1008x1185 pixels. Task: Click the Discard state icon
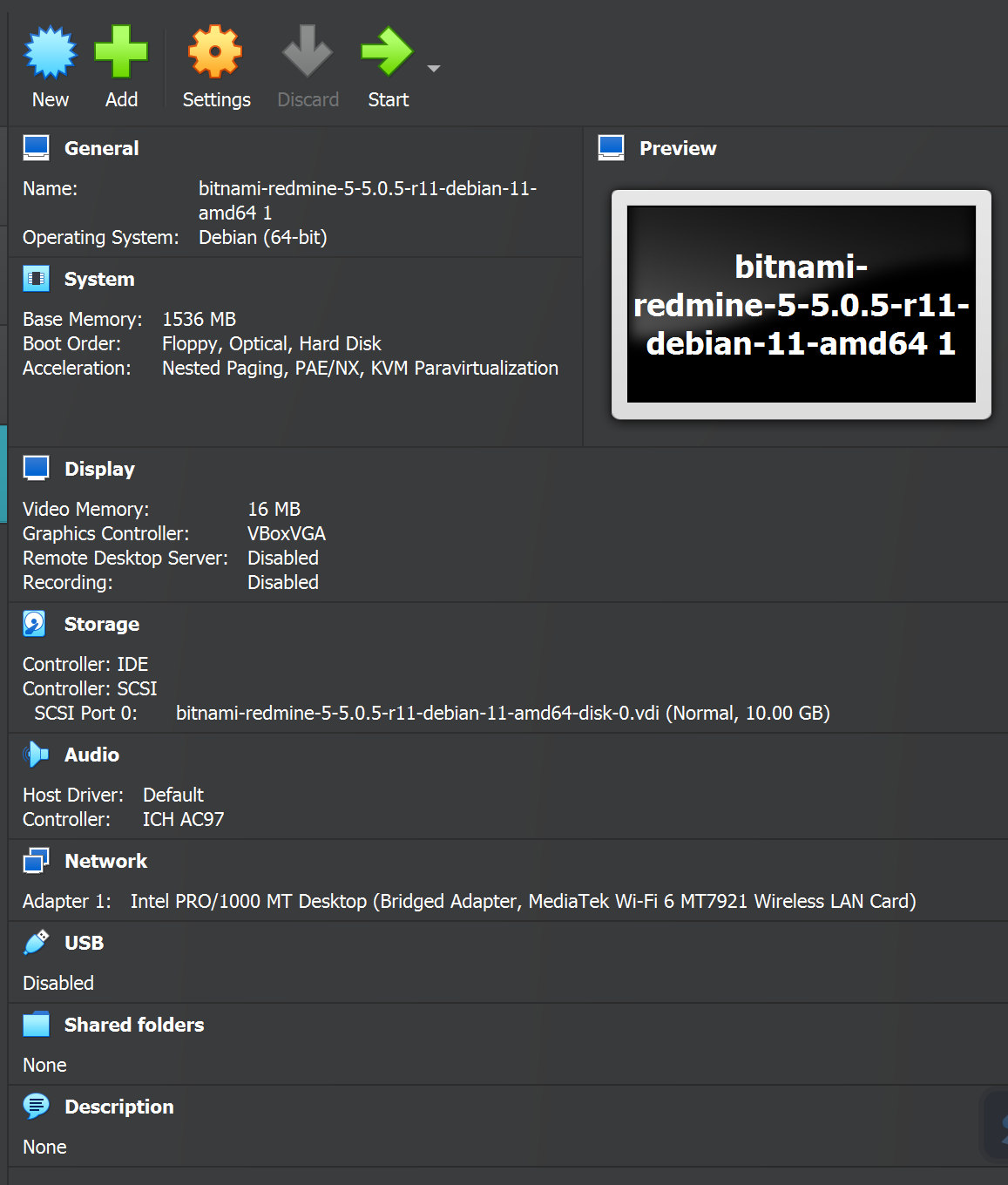point(307,52)
